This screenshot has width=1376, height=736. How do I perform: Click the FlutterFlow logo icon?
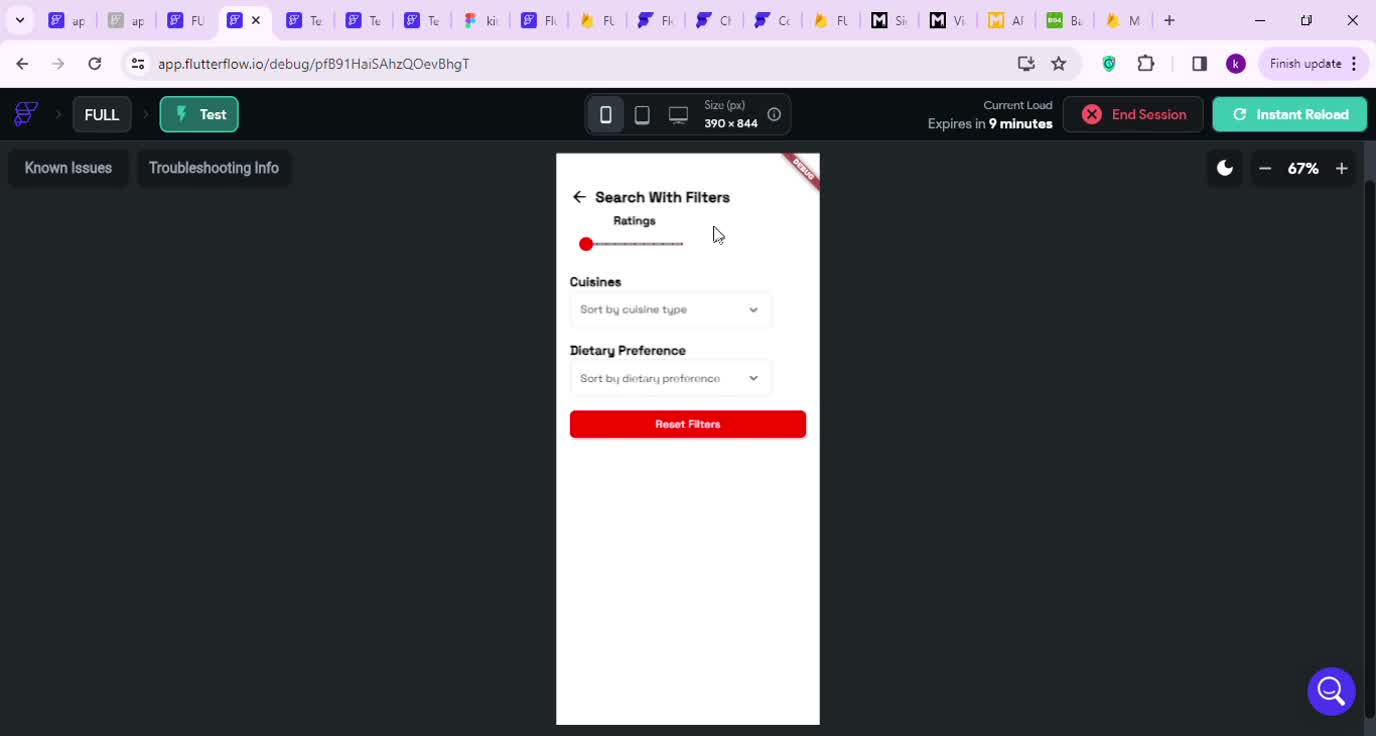click(x=26, y=114)
